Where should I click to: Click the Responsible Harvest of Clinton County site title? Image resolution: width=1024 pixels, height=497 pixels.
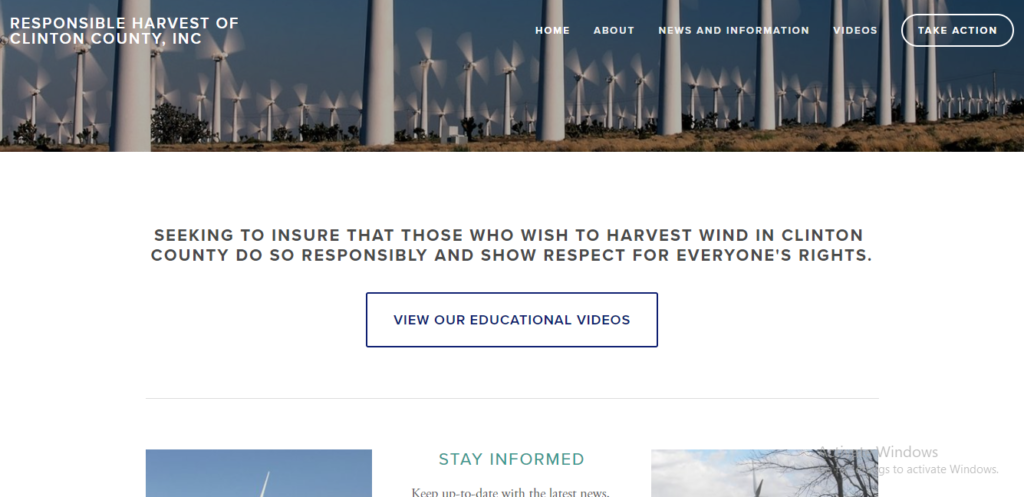pyautogui.click(x=124, y=31)
